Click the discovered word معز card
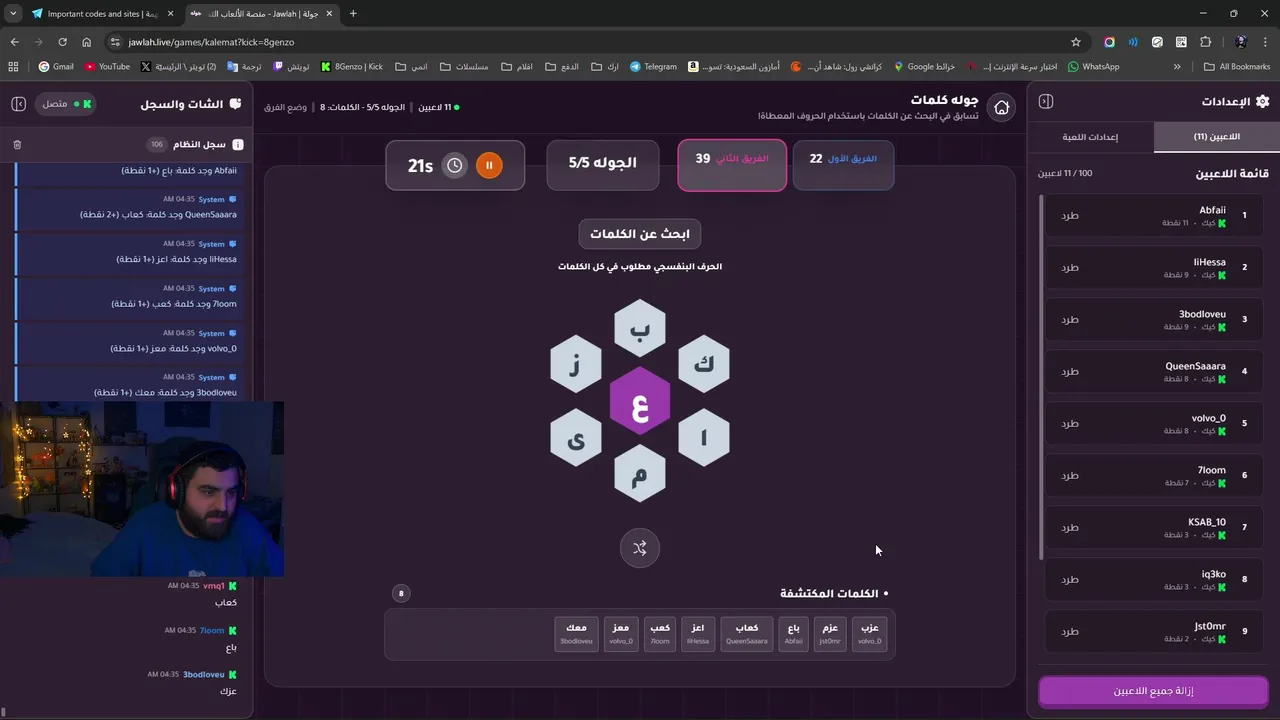The width and height of the screenshot is (1280, 720). (621, 634)
